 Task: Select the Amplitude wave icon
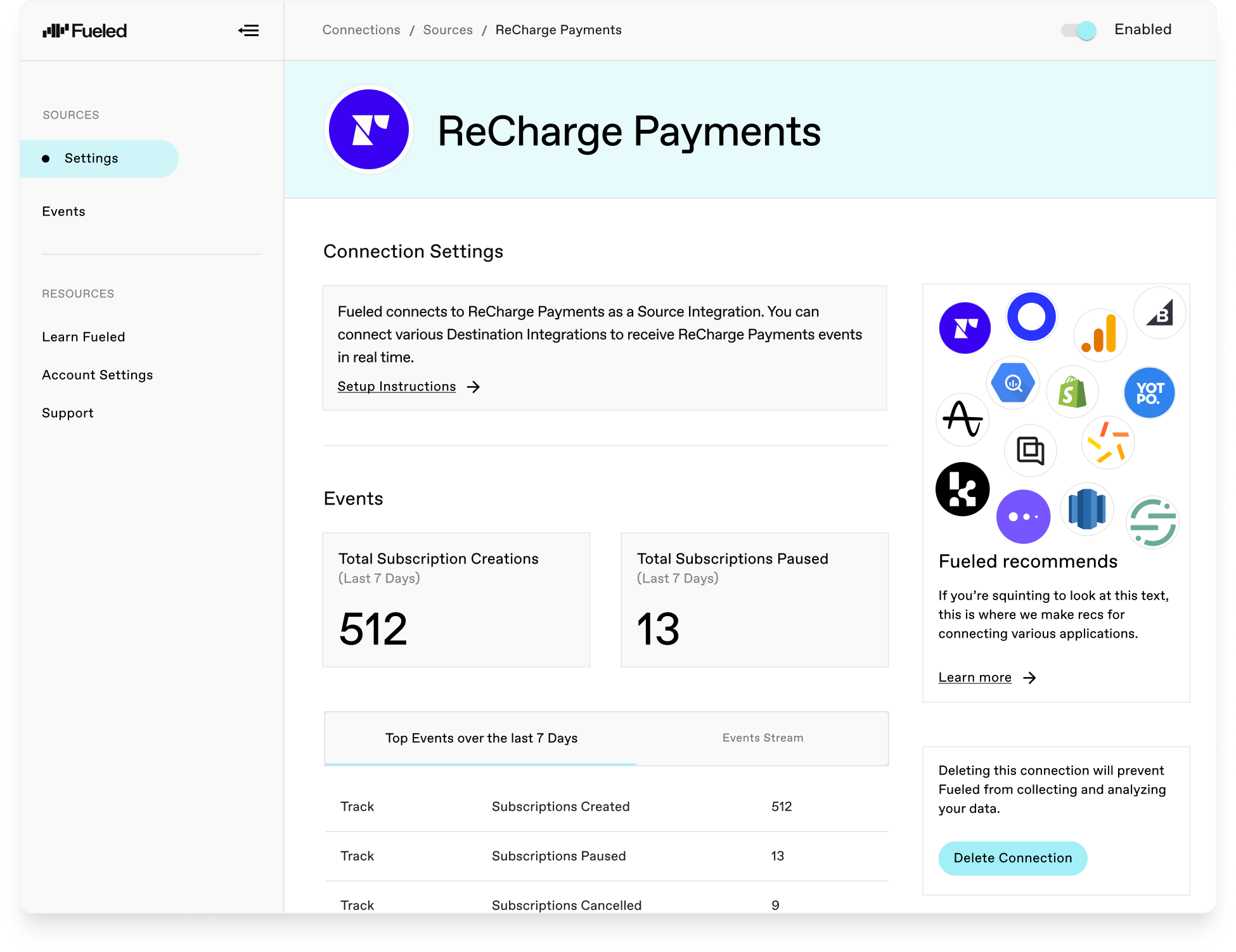point(963,419)
